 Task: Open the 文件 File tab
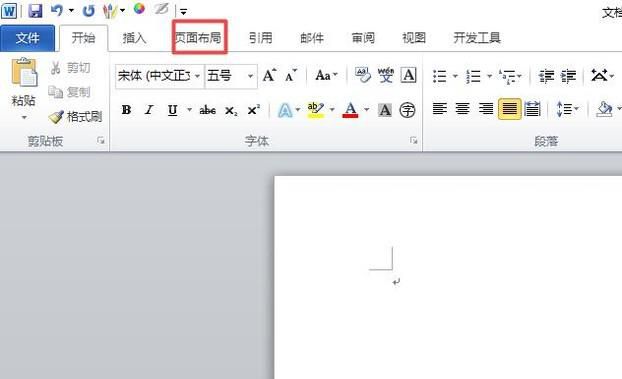(27, 38)
